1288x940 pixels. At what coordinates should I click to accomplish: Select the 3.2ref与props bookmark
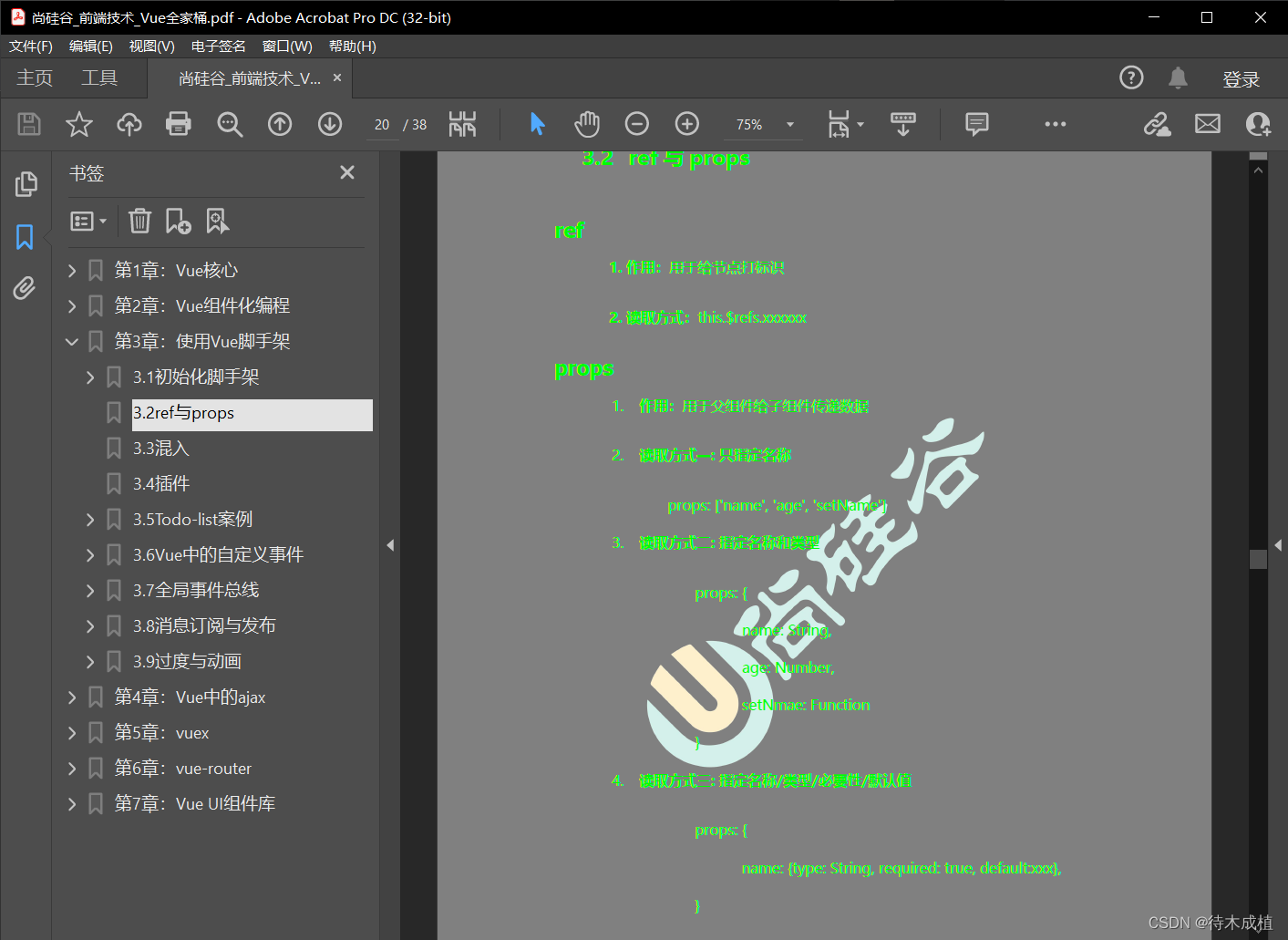click(x=252, y=414)
